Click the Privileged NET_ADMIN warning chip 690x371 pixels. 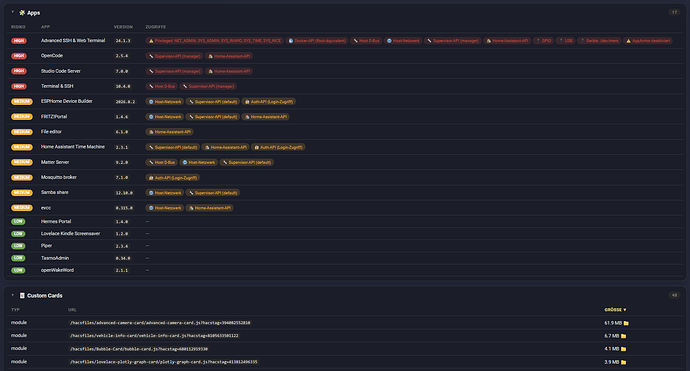[x=215, y=40]
